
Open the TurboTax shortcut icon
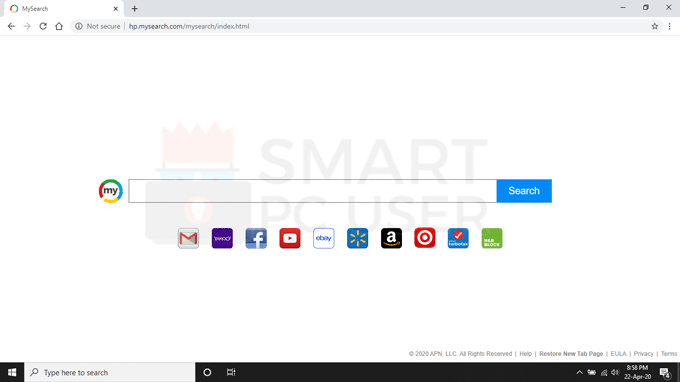(x=458, y=238)
